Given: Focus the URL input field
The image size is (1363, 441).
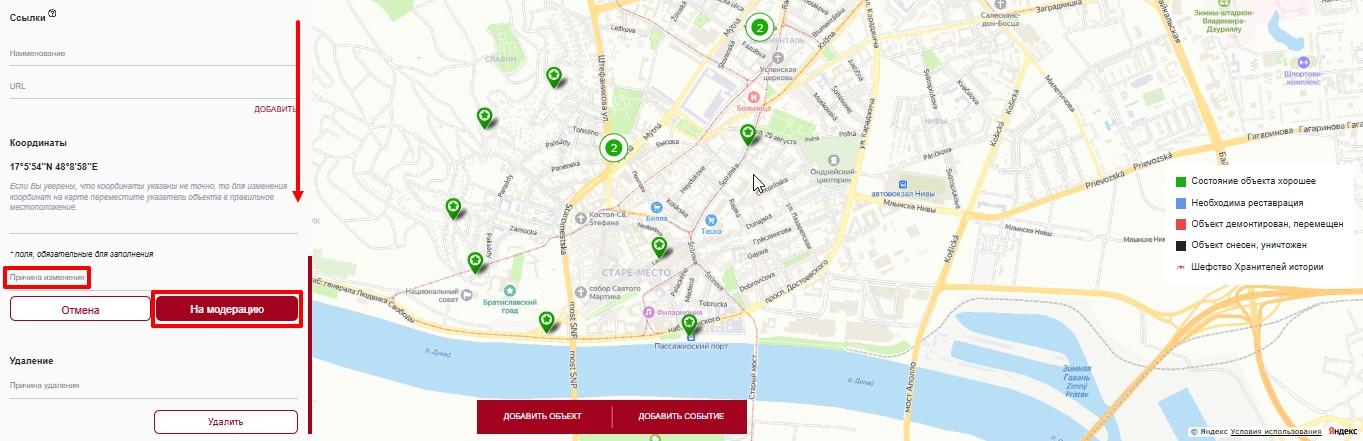Looking at the screenshot, I should (153, 87).
